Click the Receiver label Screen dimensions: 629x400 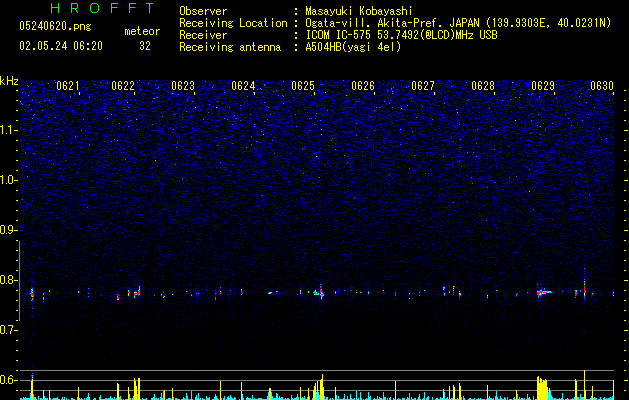tap(203, 35)
